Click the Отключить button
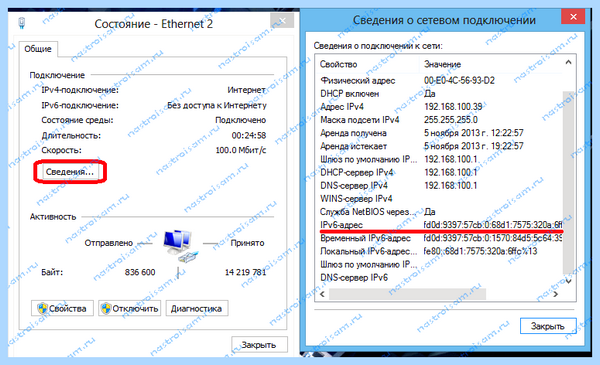The height and width of the screenshot is (365, 600). (129, 308)
